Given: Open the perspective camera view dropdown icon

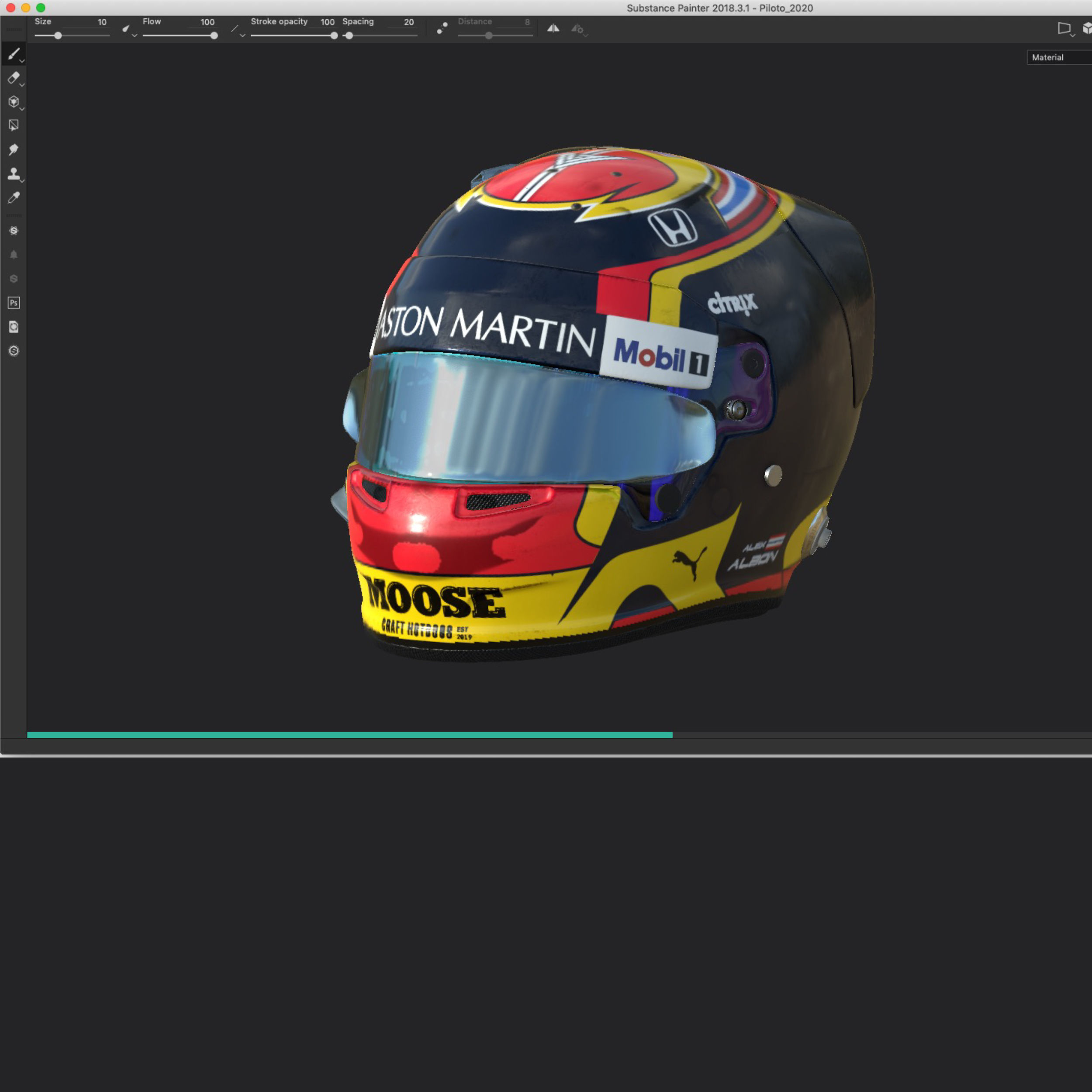Looking at the screenshot, I should point(1065,28).
